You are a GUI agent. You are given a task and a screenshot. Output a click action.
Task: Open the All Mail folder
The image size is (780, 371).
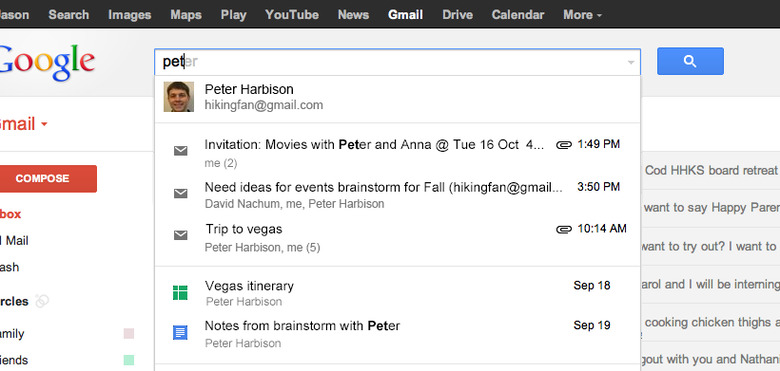(14, 241)
